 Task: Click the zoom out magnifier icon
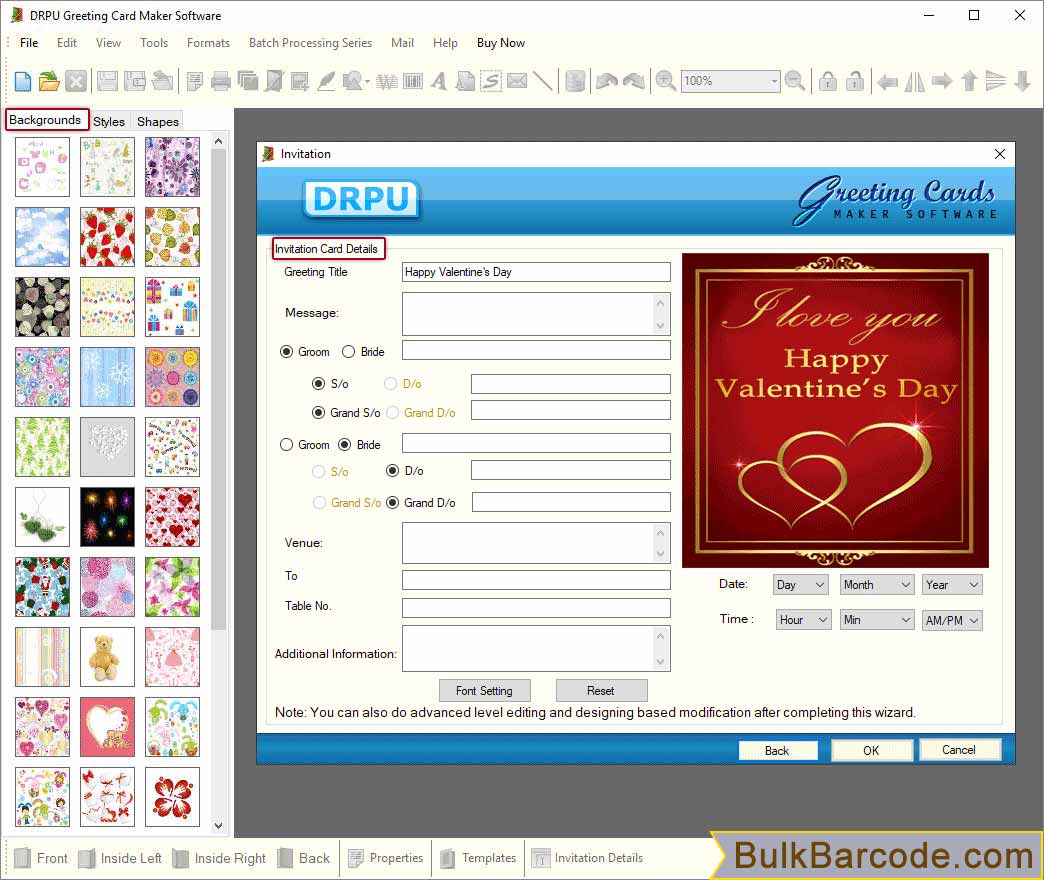[794, 81]
